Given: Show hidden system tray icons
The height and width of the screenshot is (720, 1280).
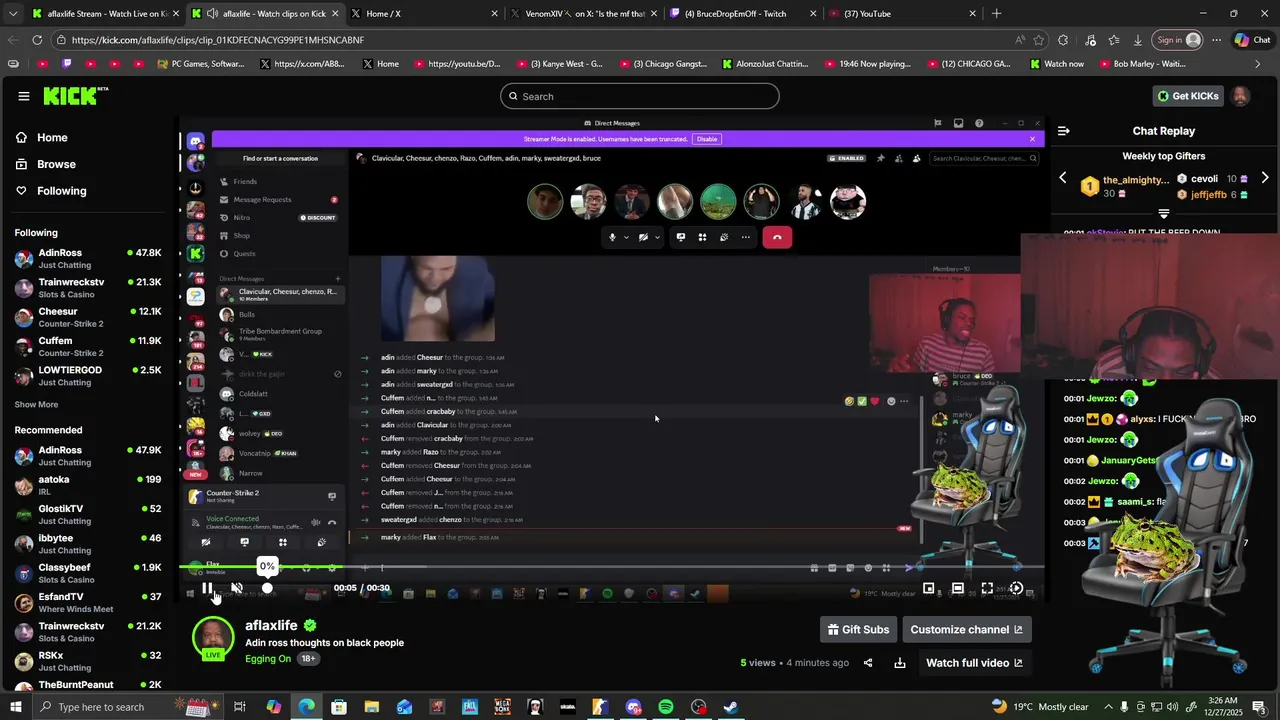Looking at the screenshot, I should (x=1108, y=707).
